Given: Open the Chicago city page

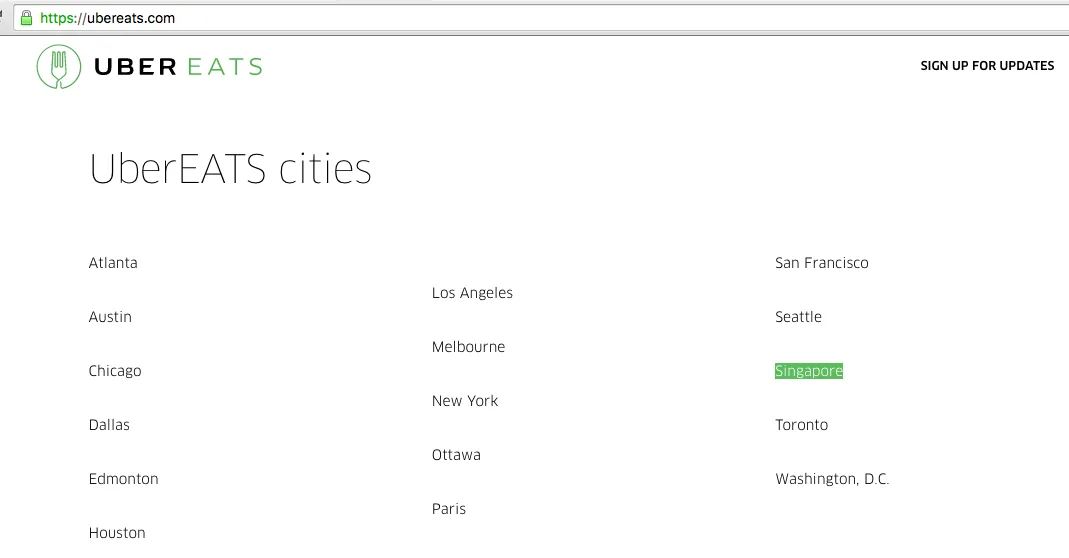Looking at the screenshot, I should click(115, 371).
